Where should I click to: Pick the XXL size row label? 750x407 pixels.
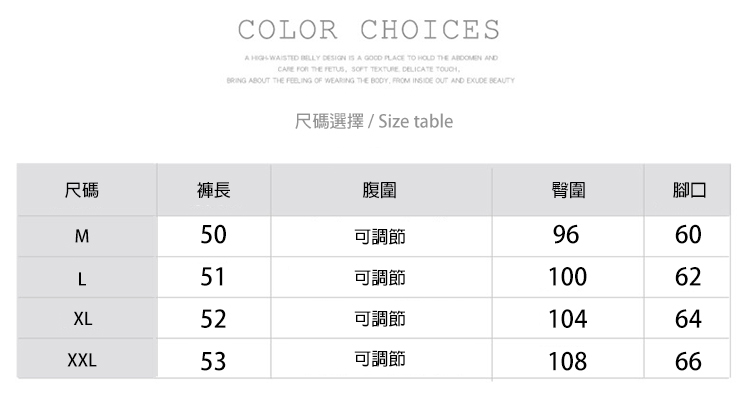[x=82, y=360]
